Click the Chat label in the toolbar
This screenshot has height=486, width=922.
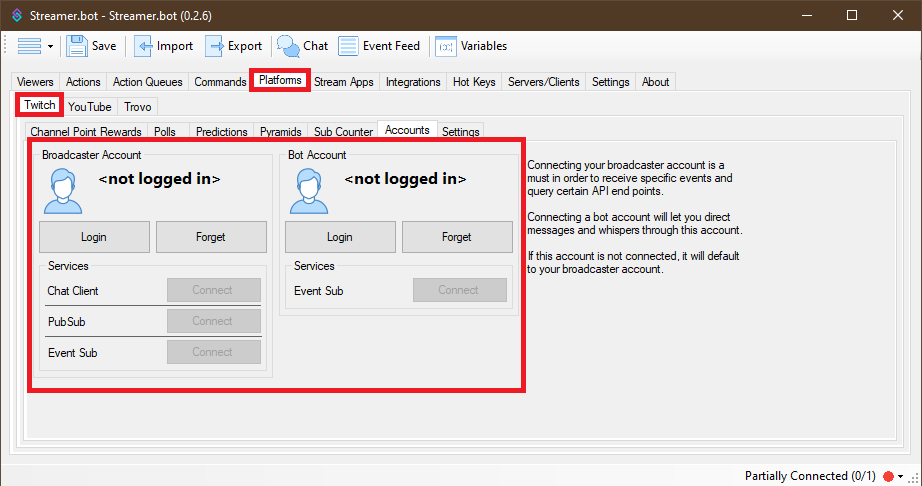[x=315, y=46]
